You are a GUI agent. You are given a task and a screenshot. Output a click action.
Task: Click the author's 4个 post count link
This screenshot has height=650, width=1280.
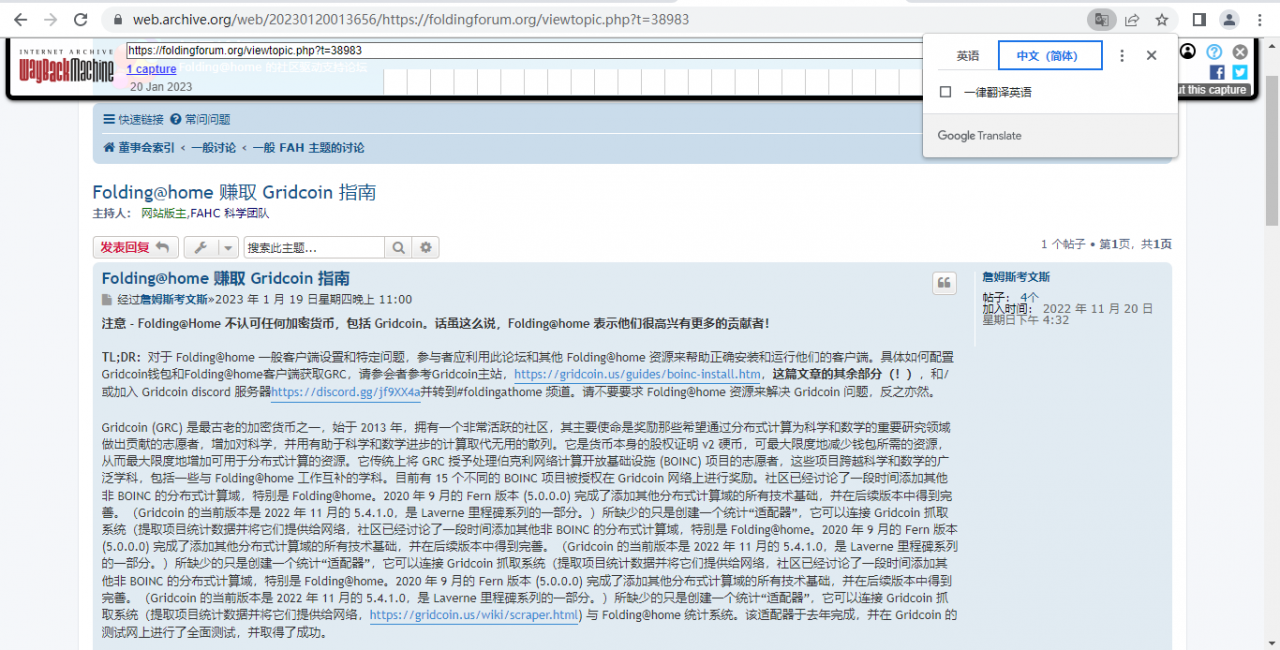click(1029, 297)
